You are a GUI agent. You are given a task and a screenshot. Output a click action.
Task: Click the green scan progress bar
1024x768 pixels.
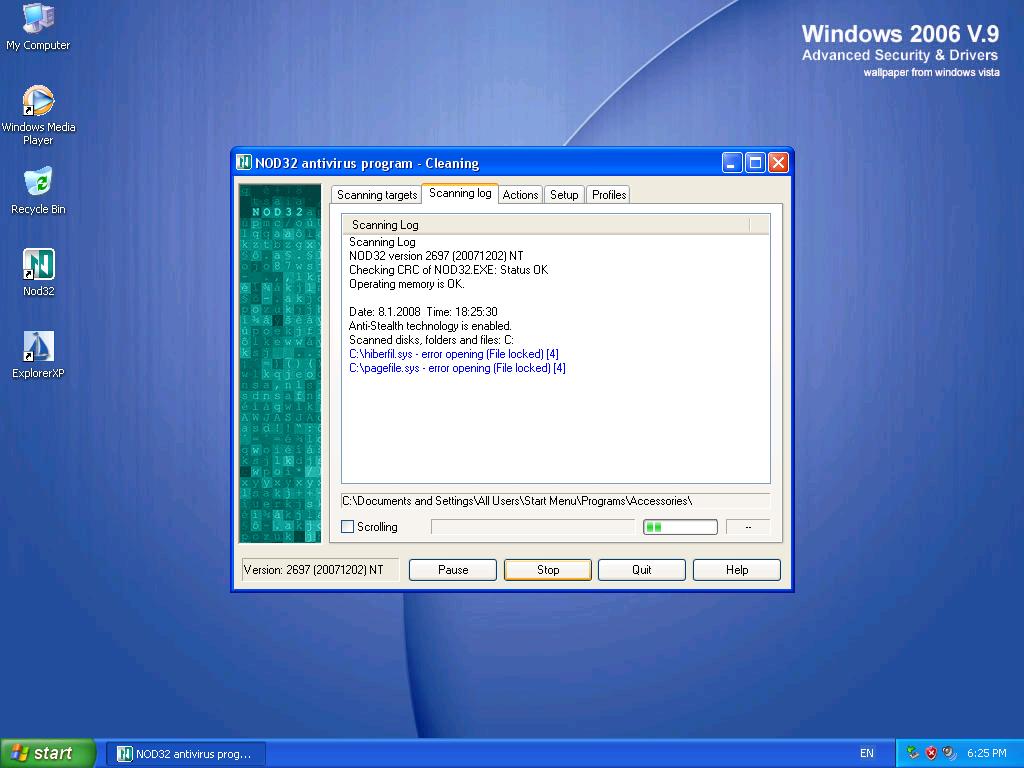coord(680,526)
